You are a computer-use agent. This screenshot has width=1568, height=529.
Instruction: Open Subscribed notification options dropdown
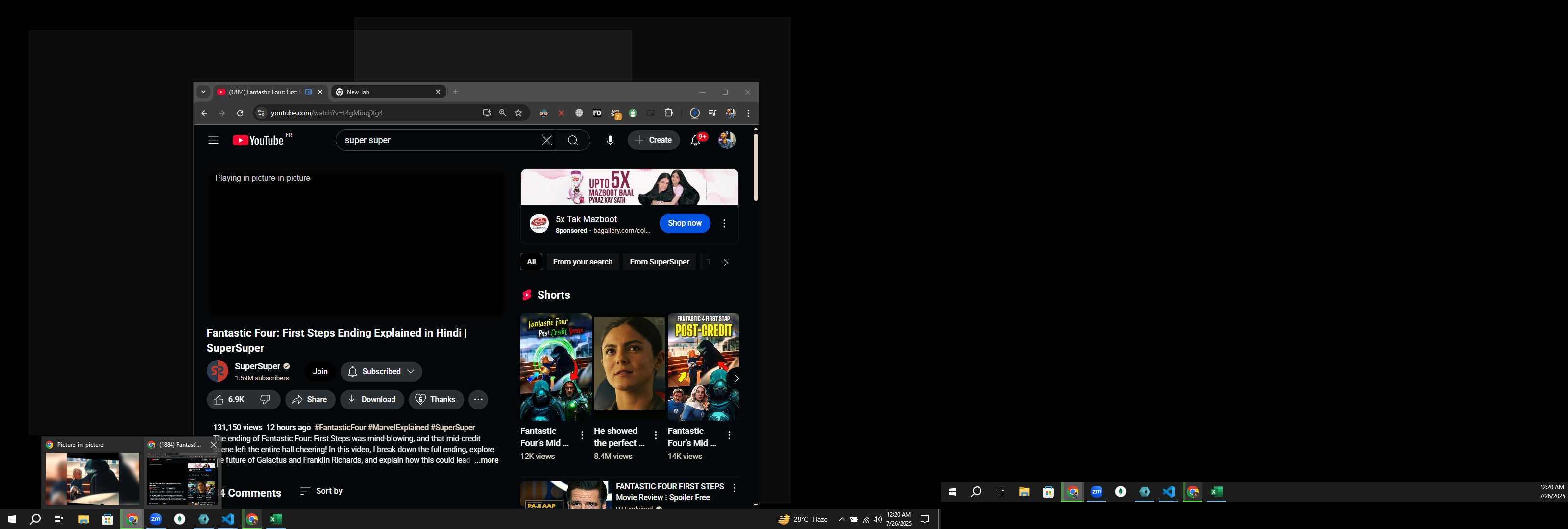click(381, 371)
